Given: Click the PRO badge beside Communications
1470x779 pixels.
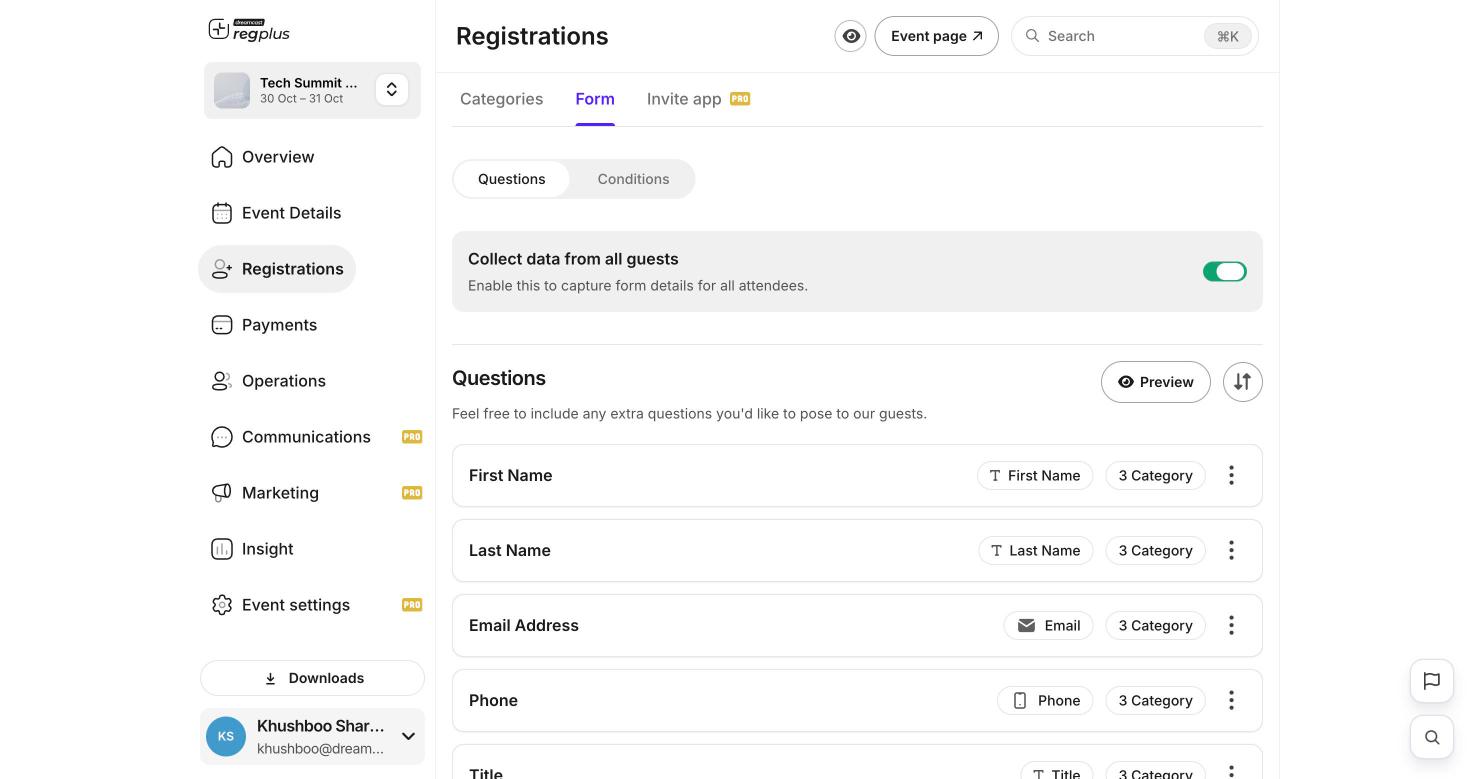Looking at the screenshot, I should pos(412,437).
